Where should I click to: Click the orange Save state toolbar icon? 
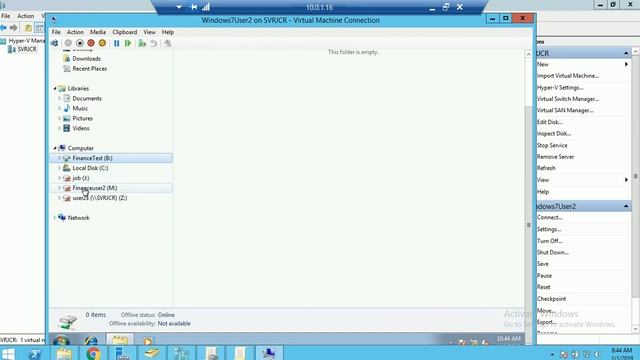(x=102, y=43)
